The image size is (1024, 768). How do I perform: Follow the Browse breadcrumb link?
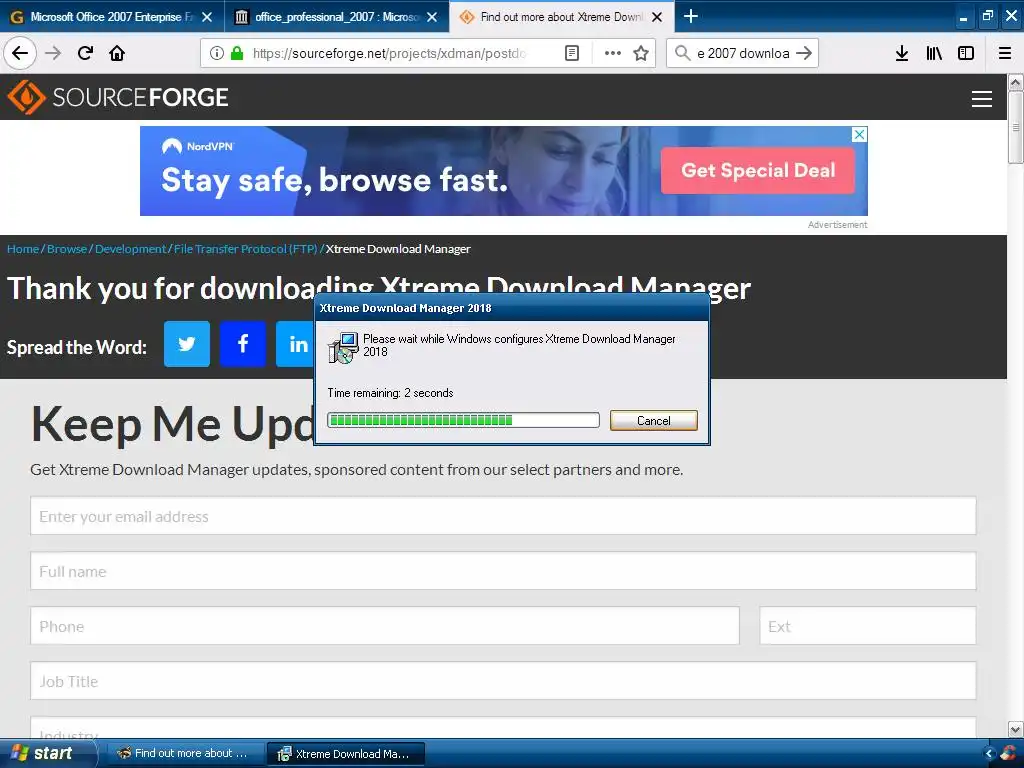click(67, 249)
